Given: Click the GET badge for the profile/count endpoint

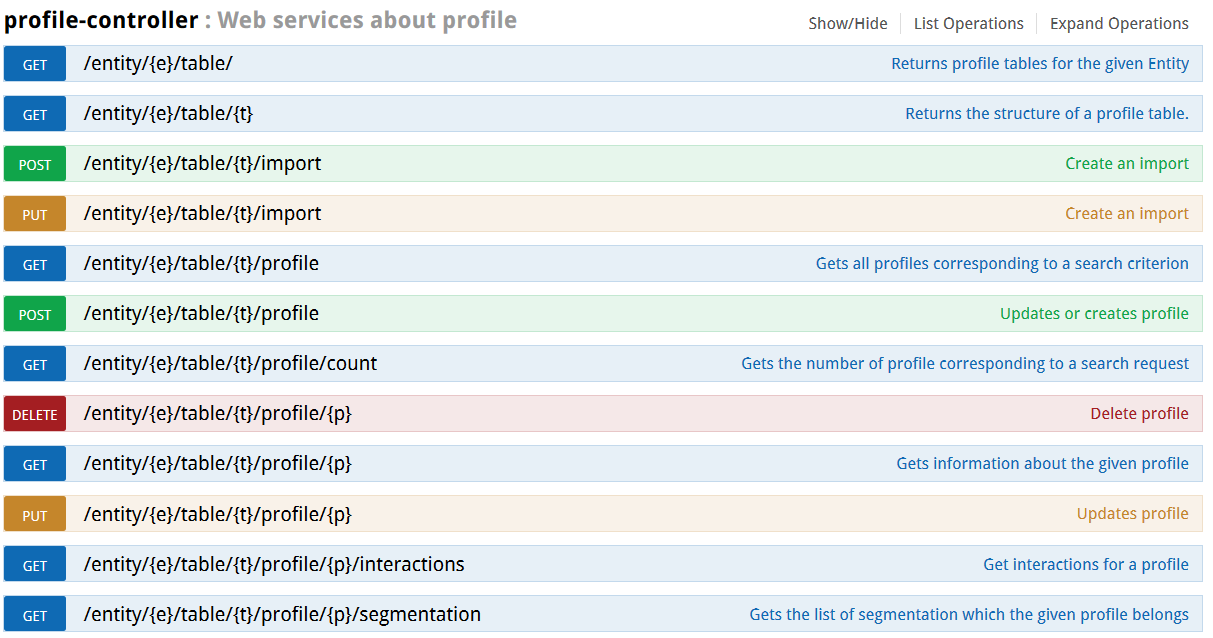Looking at the screenshot, I should tap(35, 364).
